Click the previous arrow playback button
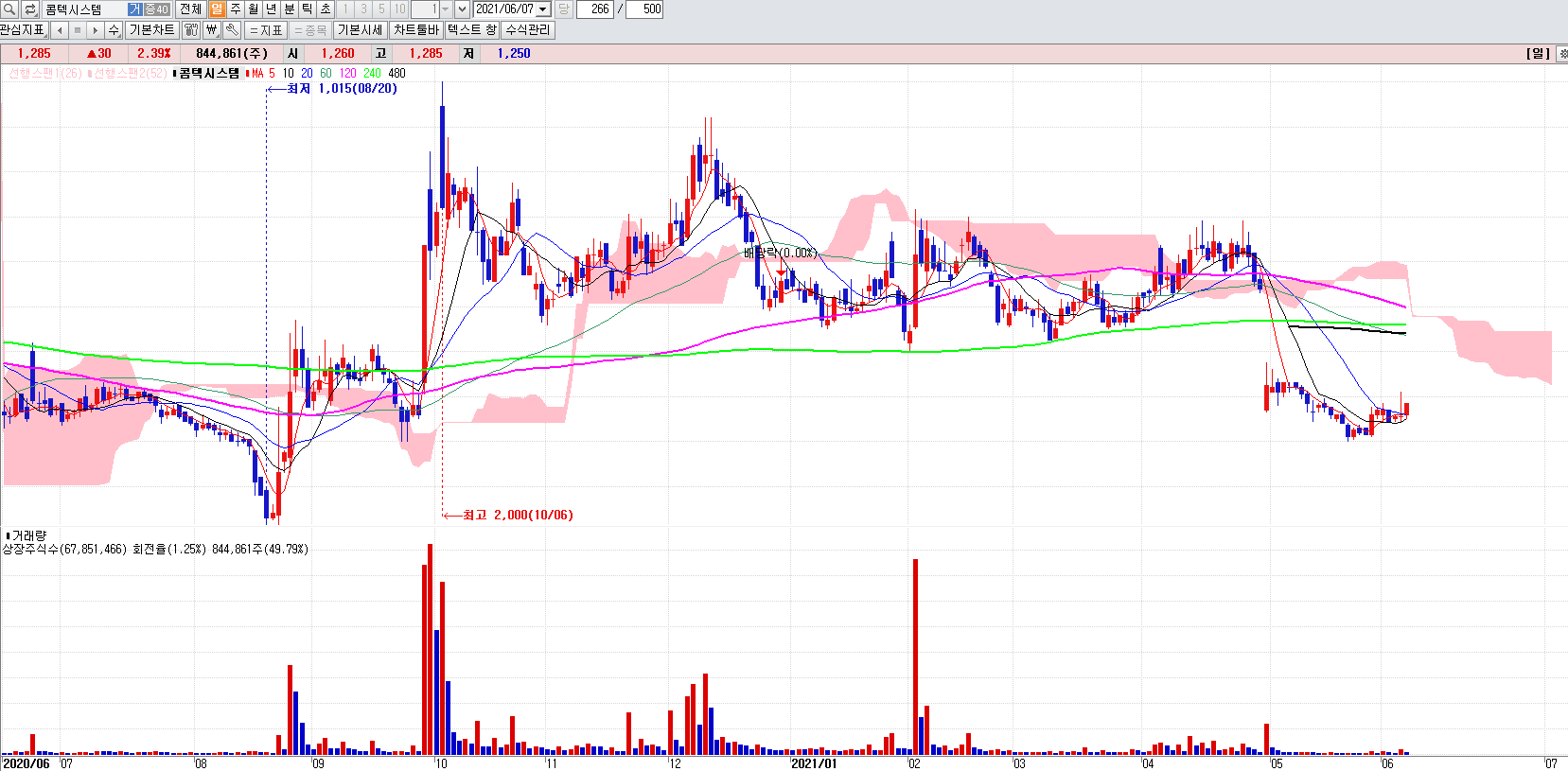This screenshot has width=1568, height=771. 60,30
